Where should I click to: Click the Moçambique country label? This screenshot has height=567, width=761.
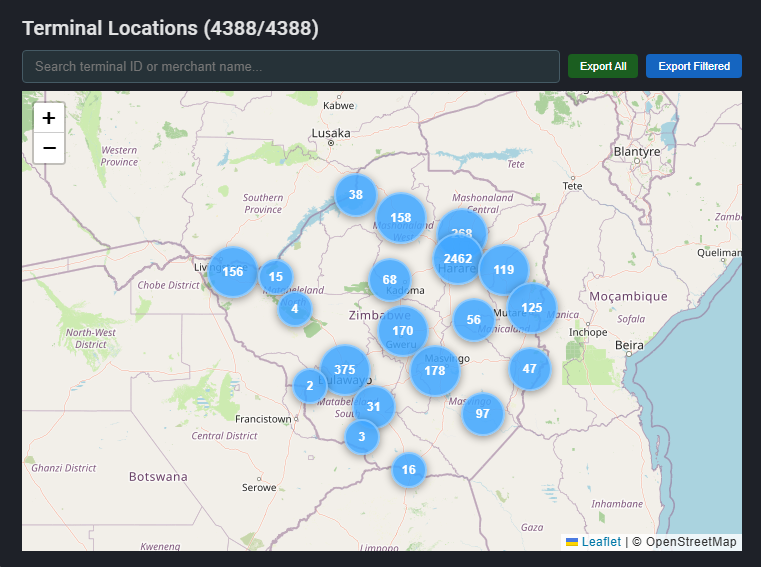coord(629,297)
